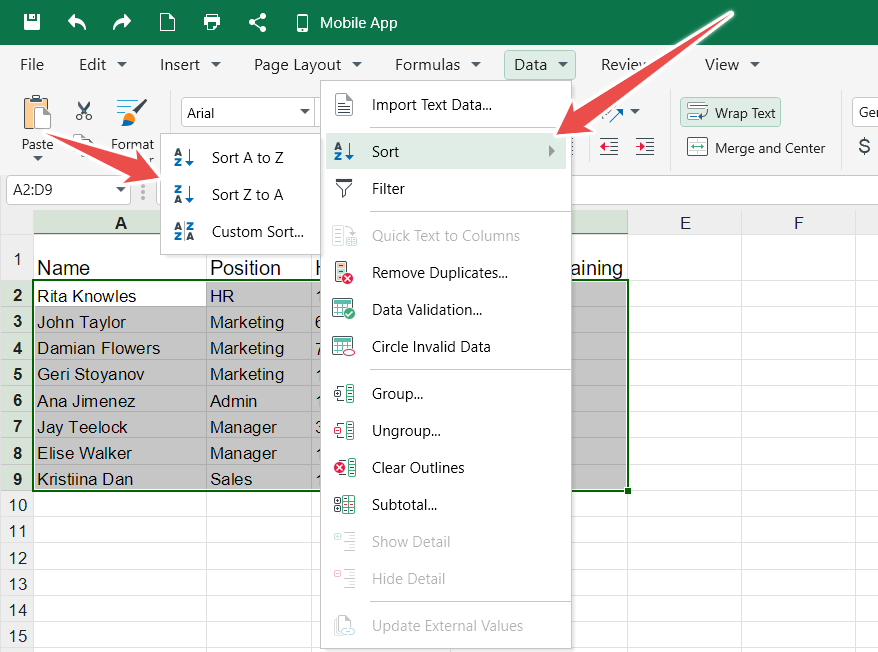Choose Remove Duplicates from Data menu
The height and width of the screenshot is (652, 878).
[439, 273]
